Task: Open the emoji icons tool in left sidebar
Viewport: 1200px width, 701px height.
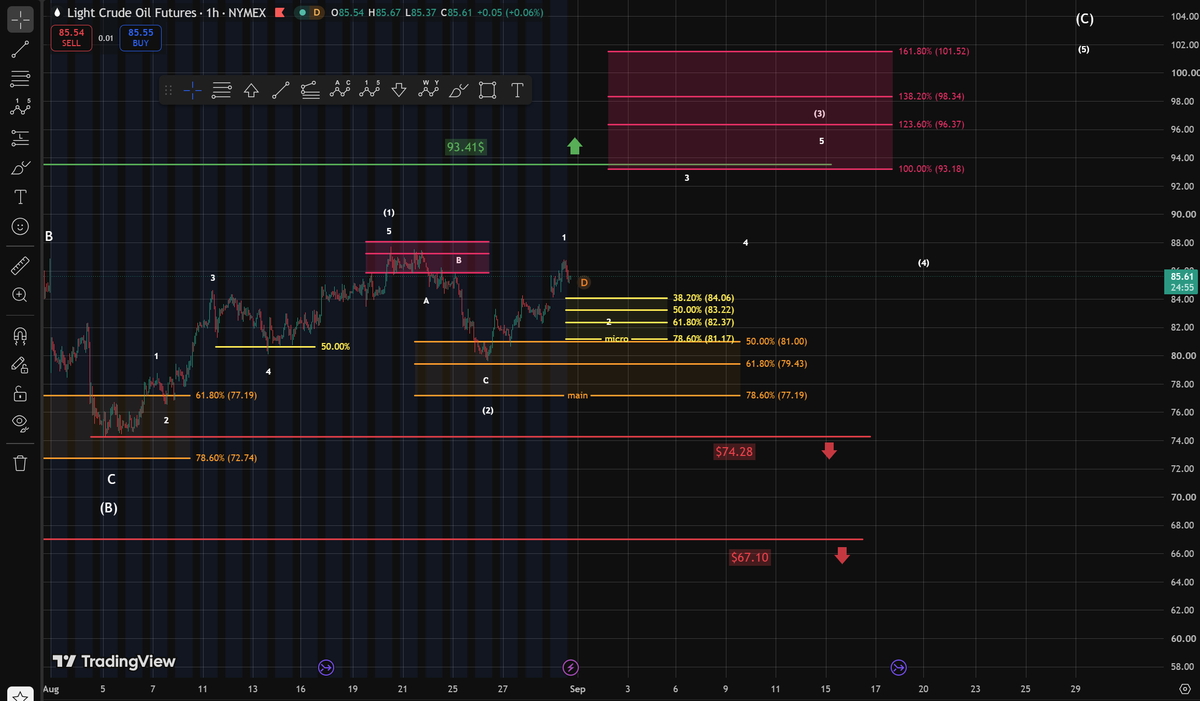Action: tap(21, 227)
